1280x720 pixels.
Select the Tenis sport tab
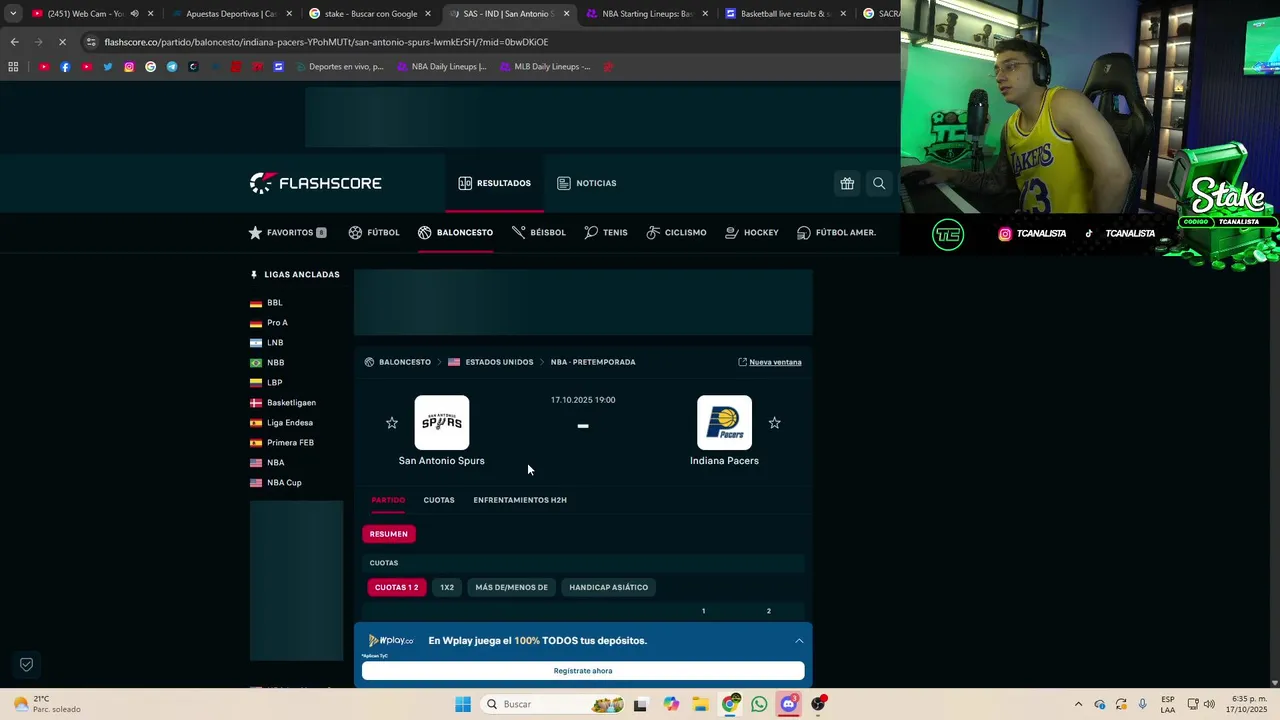[x=606, y=232]
